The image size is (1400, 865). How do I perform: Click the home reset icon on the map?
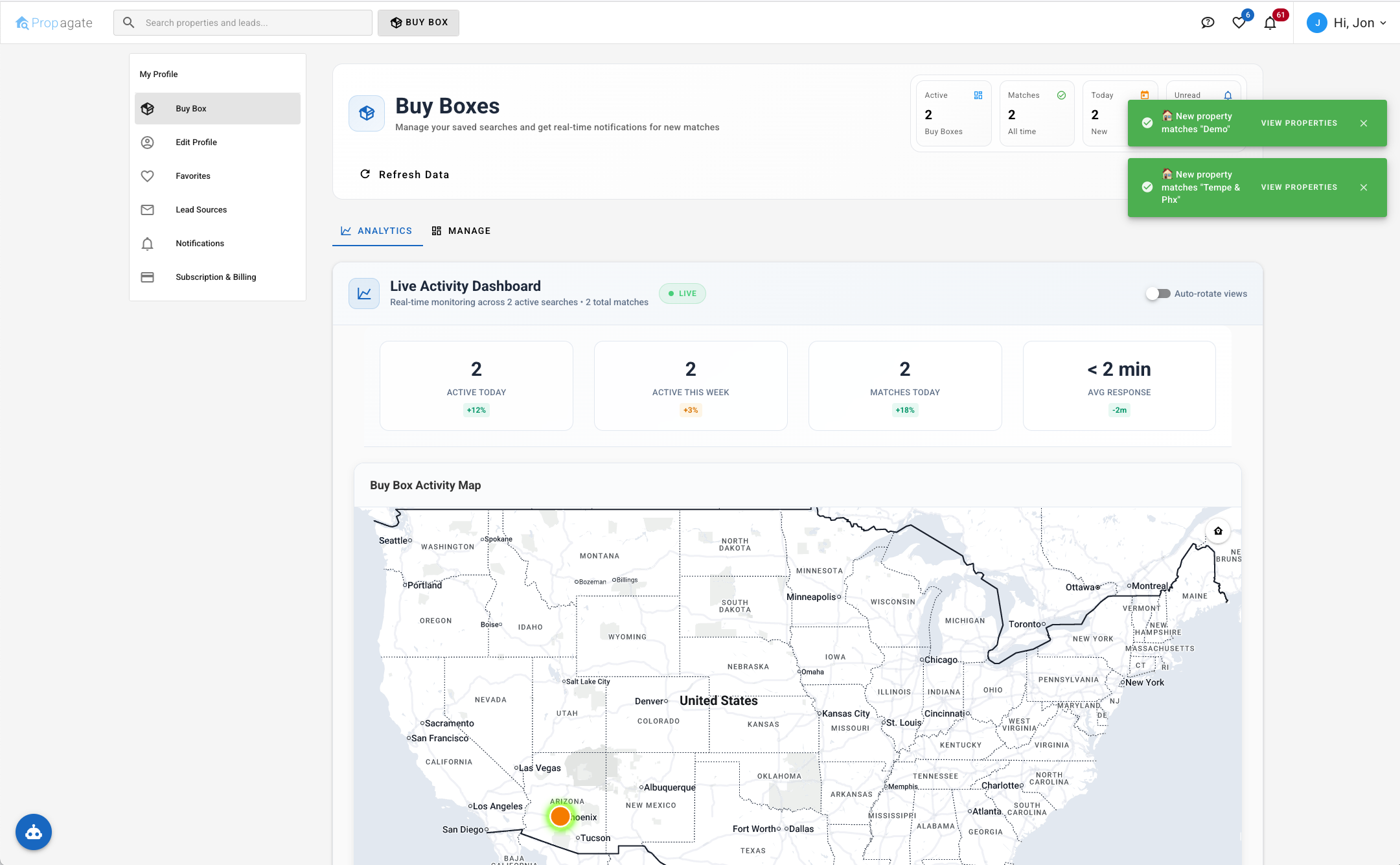pos(1217,531)
